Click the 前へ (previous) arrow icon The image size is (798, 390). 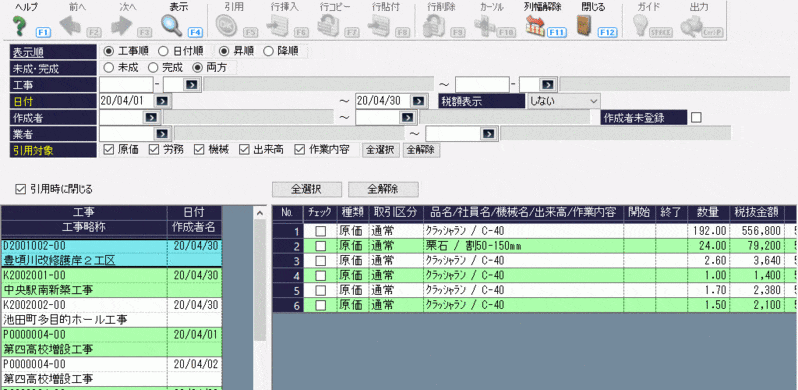tap(70, 25)
